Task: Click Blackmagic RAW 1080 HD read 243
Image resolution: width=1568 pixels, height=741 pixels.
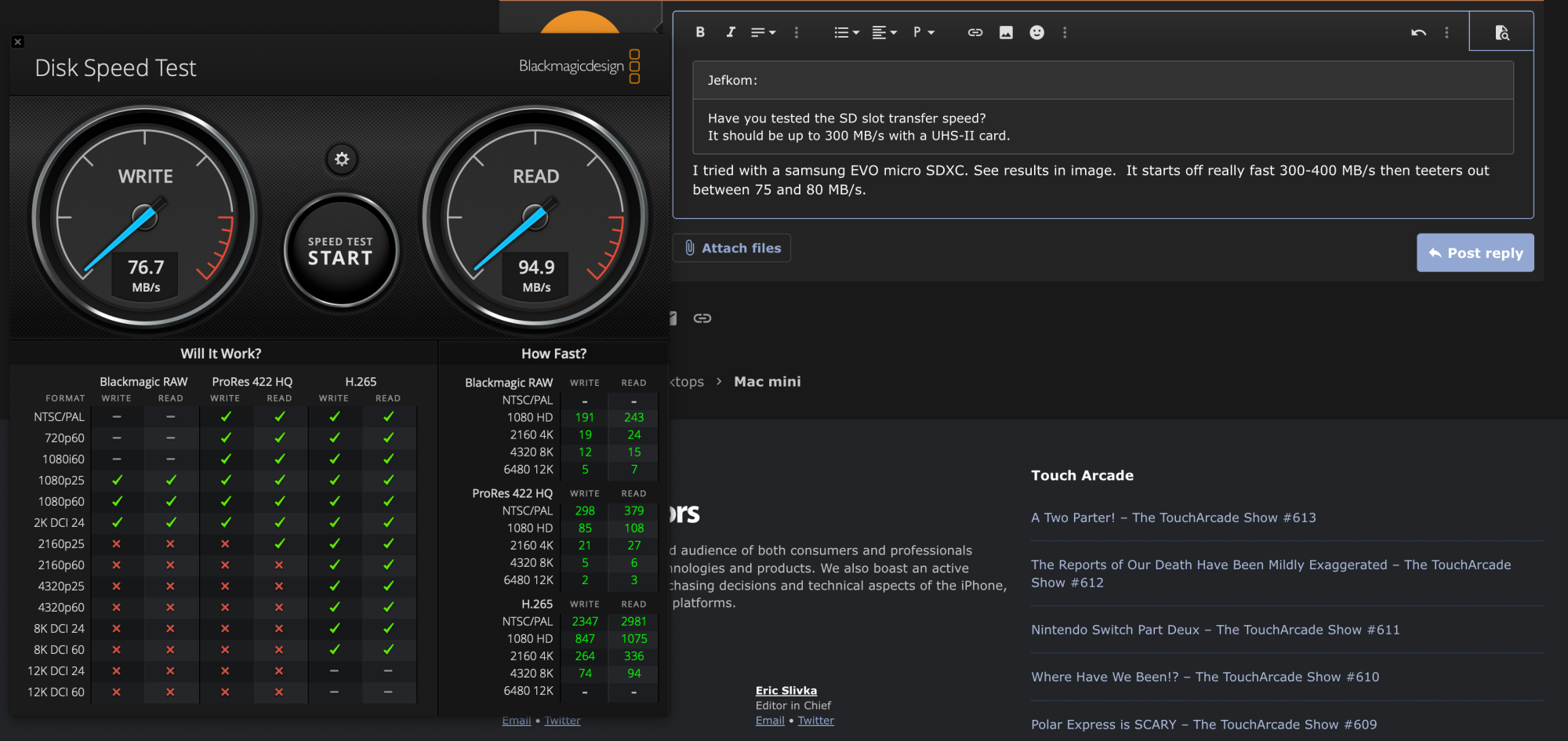Action: point(633,417)
